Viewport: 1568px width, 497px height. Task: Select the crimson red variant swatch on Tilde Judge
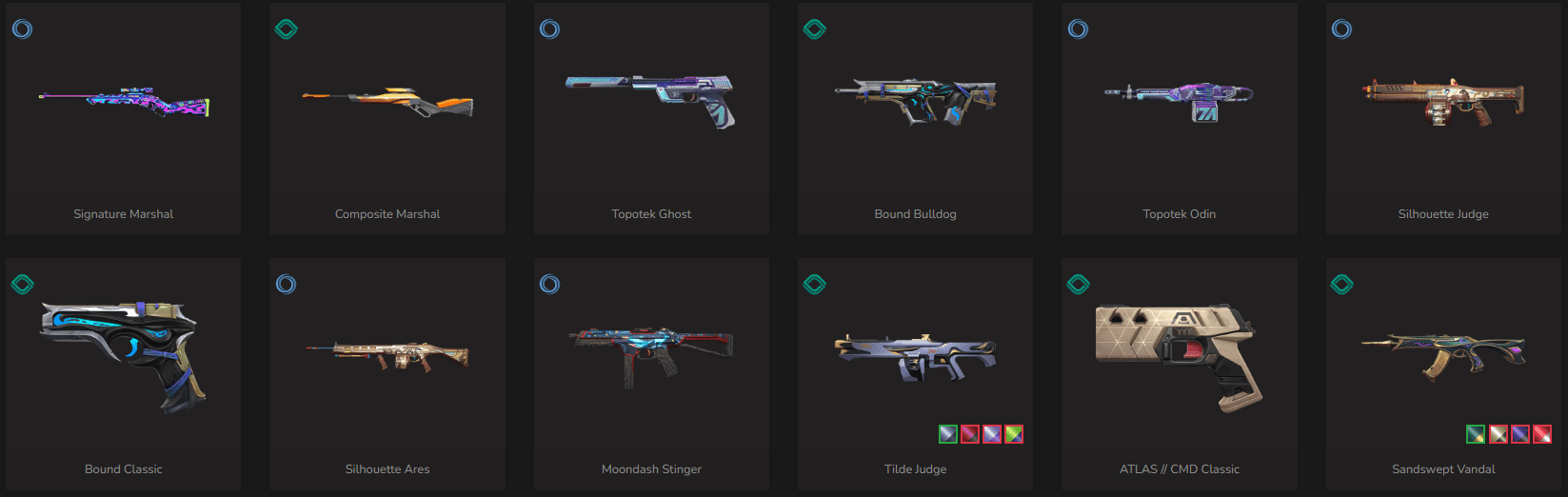970,434
